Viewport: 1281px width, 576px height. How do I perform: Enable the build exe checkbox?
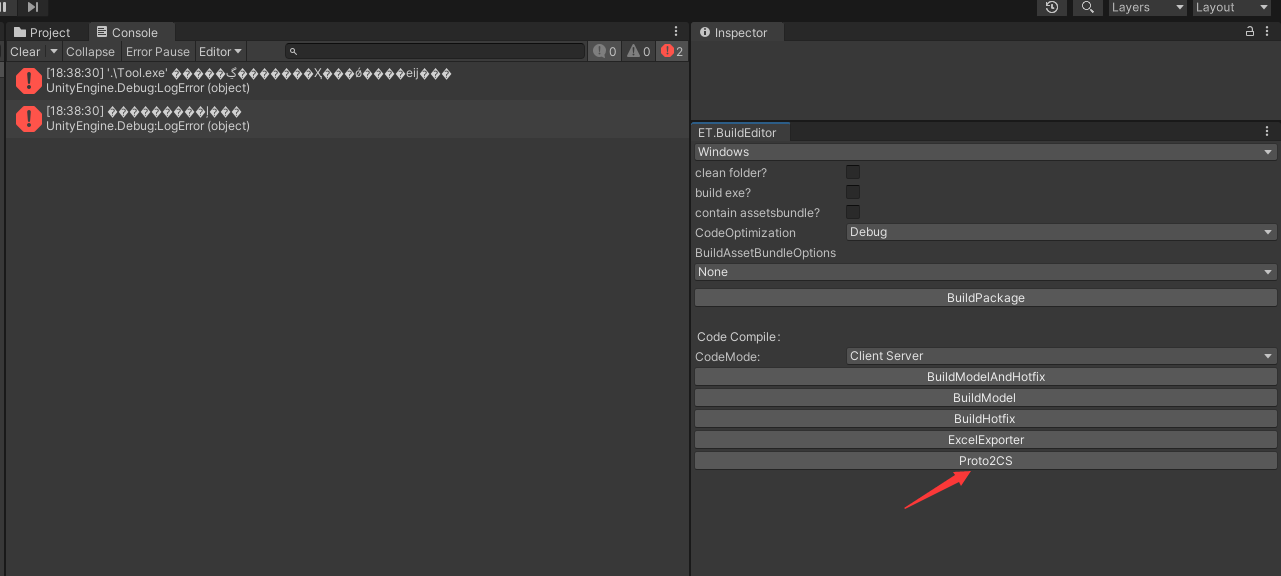[x=853, y=192]
